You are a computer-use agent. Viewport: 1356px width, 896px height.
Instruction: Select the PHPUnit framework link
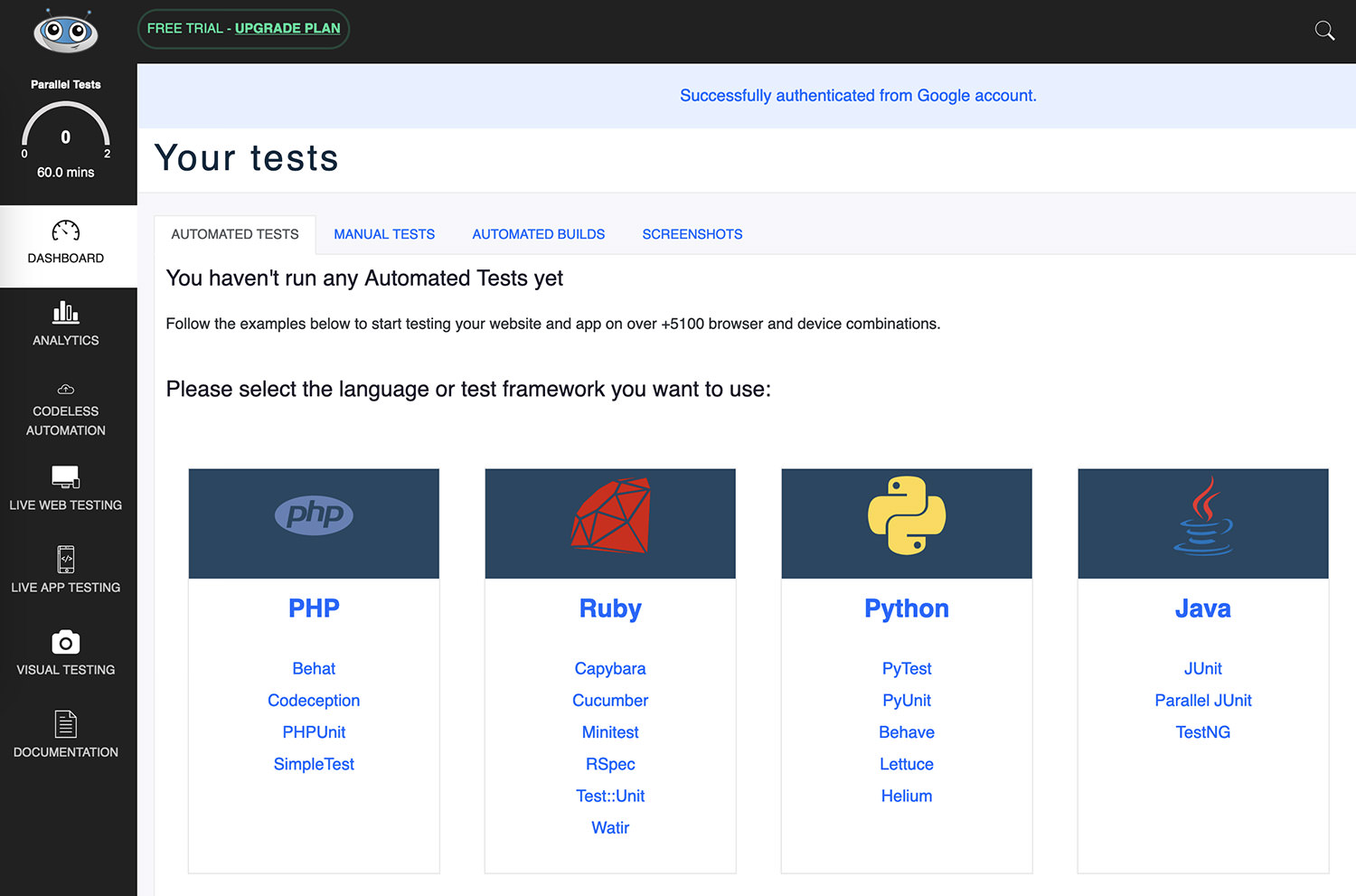(314, 732)
